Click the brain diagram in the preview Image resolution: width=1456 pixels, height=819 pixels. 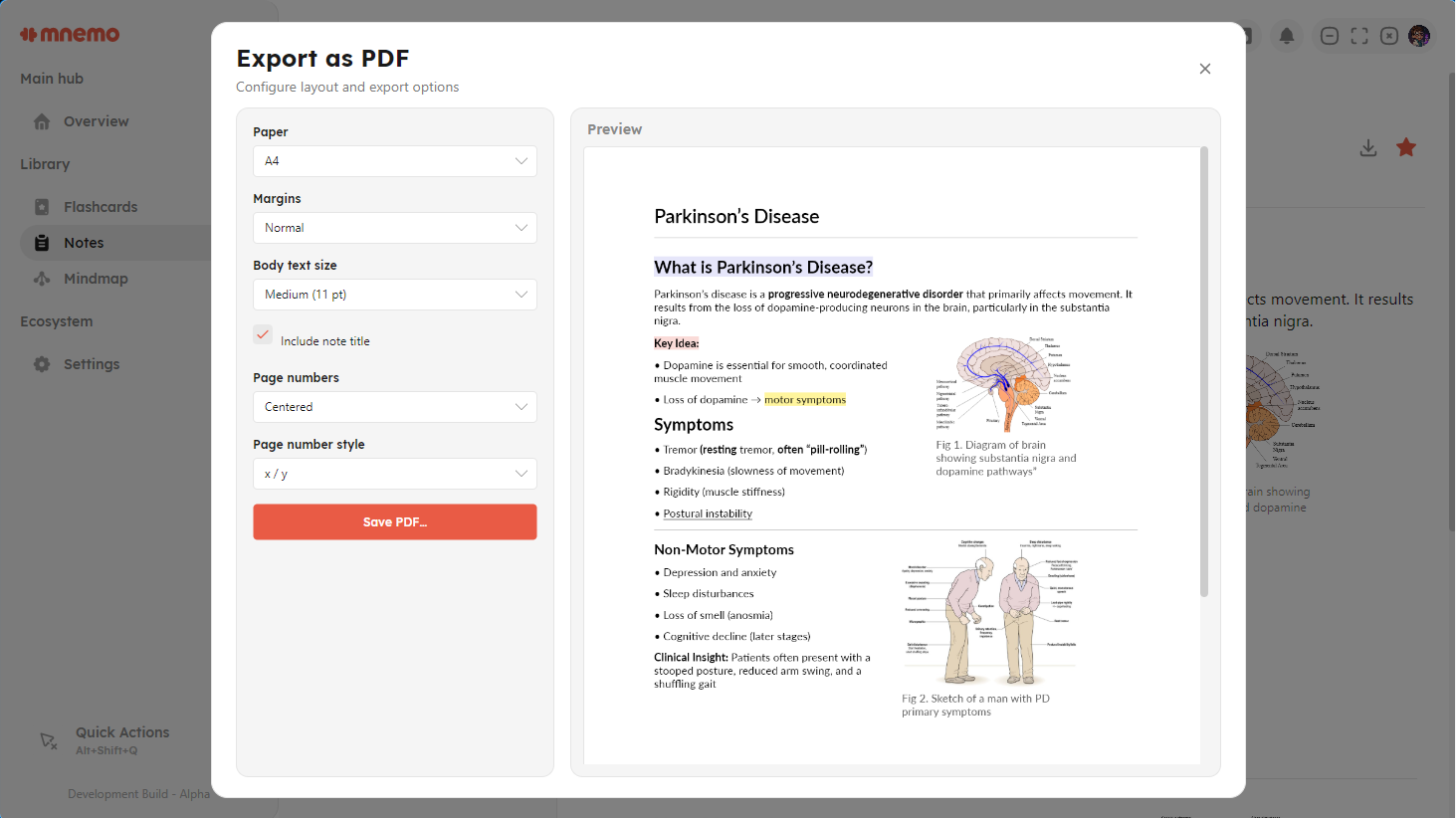(x=1005, y=383)
